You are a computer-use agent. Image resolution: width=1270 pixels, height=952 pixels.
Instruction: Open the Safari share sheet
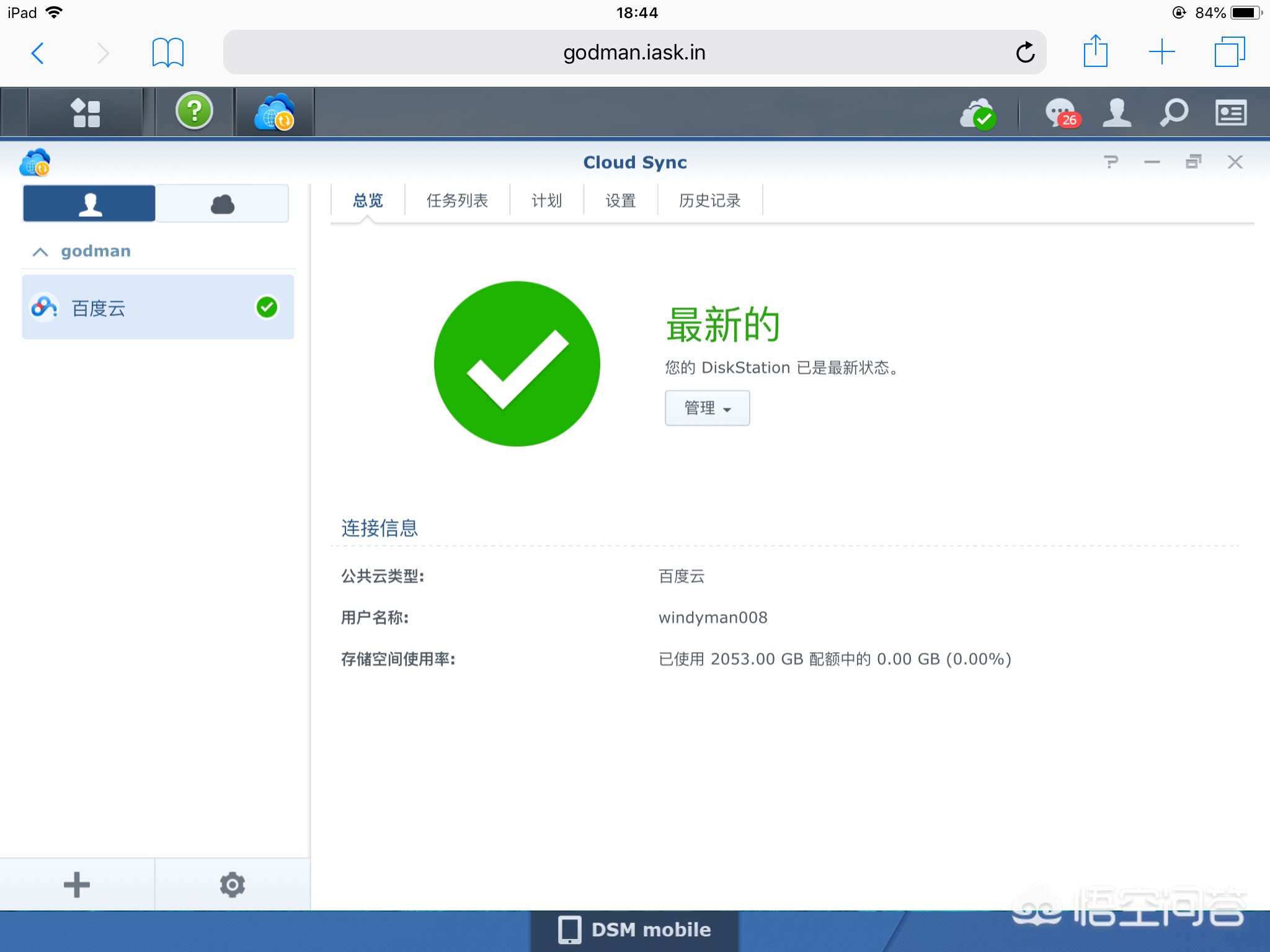point(1095,51)
